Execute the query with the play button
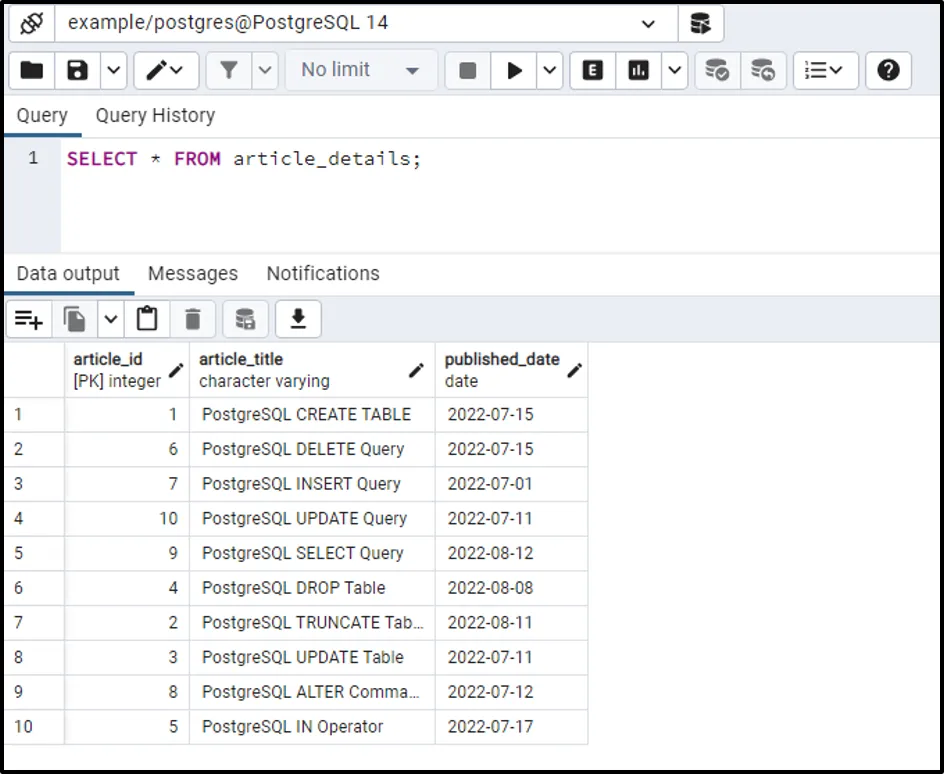Viewport: 944px width, 774px height. click(514, 70)
